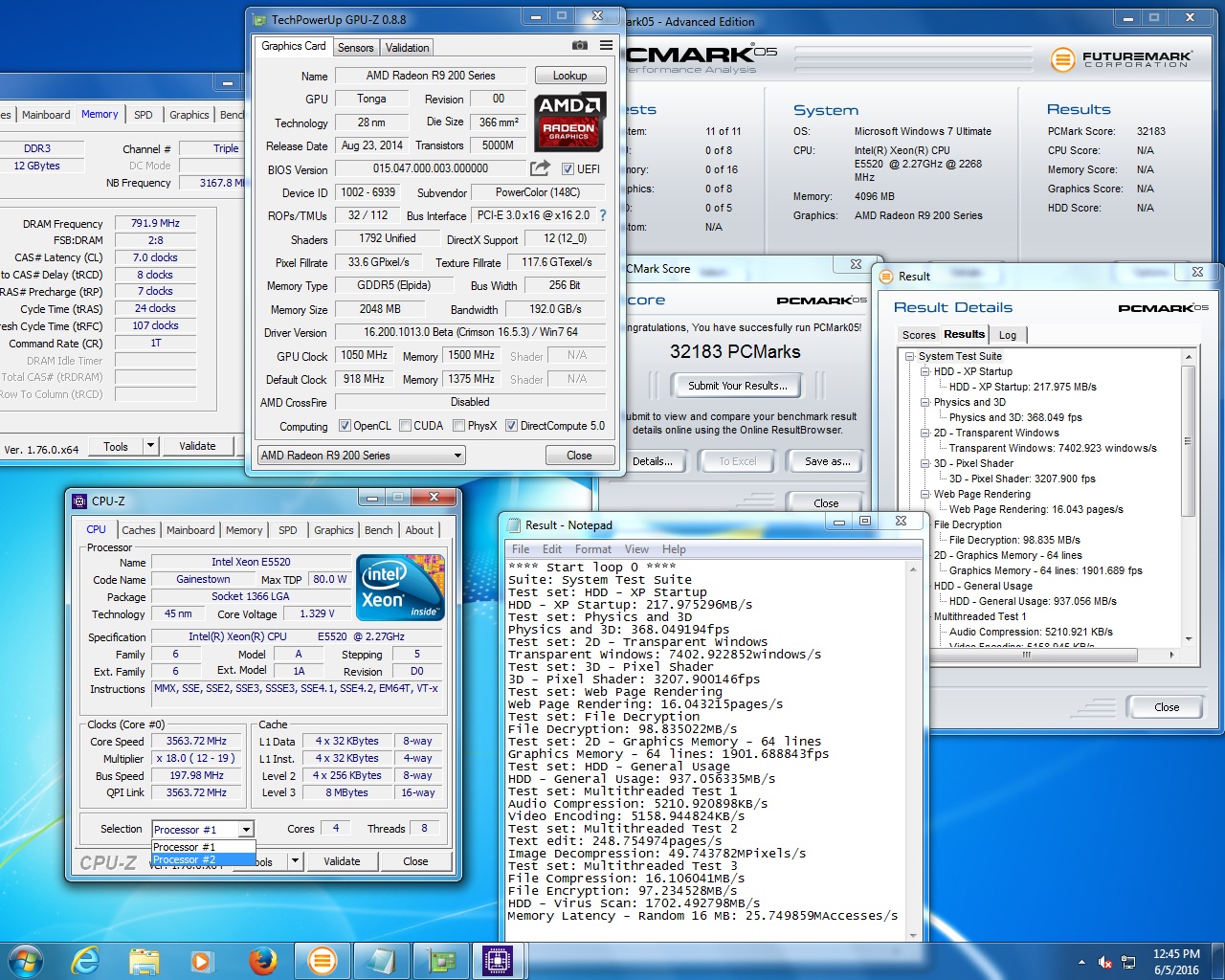Open the File menu in Notepad
1225x980 pixels.
pos(521,549)
